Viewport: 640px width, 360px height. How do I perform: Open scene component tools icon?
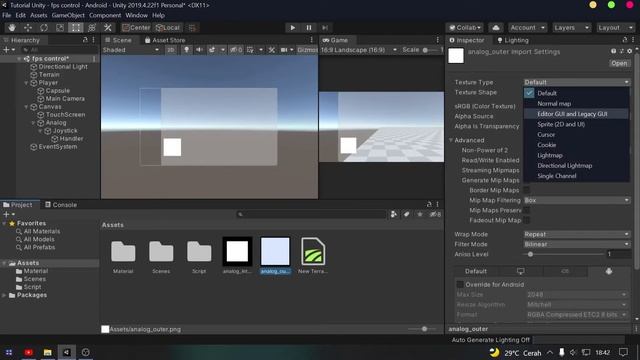click(x=272, y=50)
